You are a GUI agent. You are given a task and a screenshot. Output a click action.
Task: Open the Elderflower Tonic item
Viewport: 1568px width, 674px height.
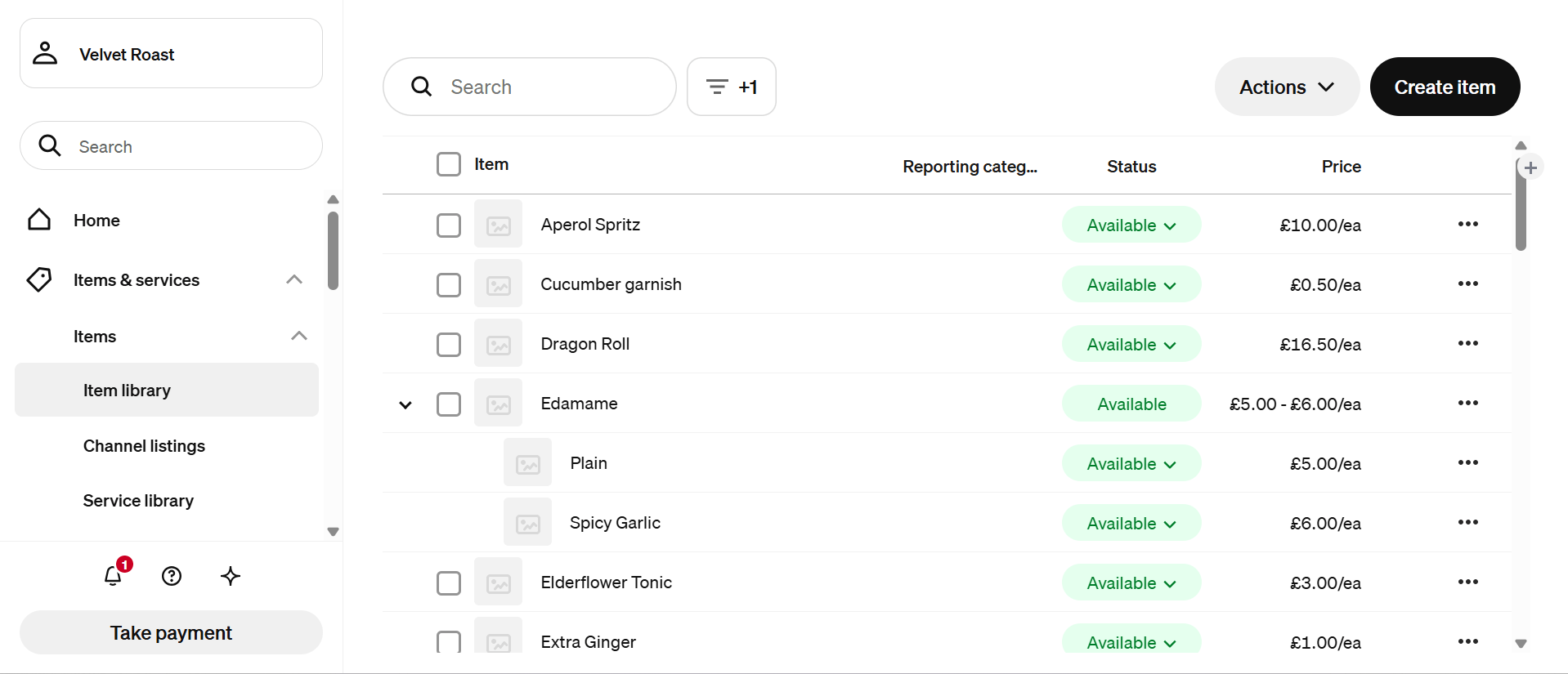tap(607, 582)
